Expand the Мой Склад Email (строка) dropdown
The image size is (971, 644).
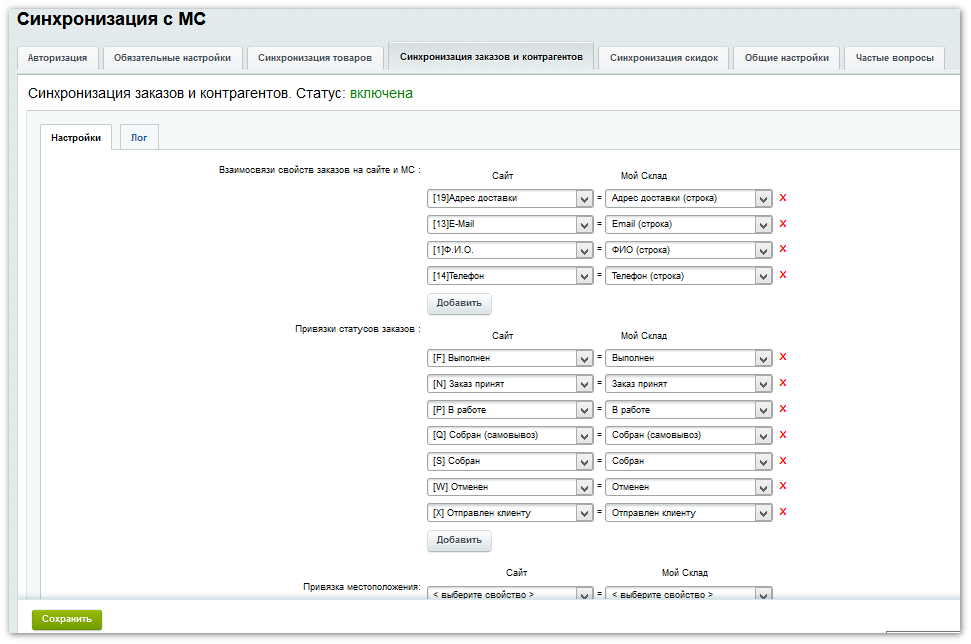[689, 224]
